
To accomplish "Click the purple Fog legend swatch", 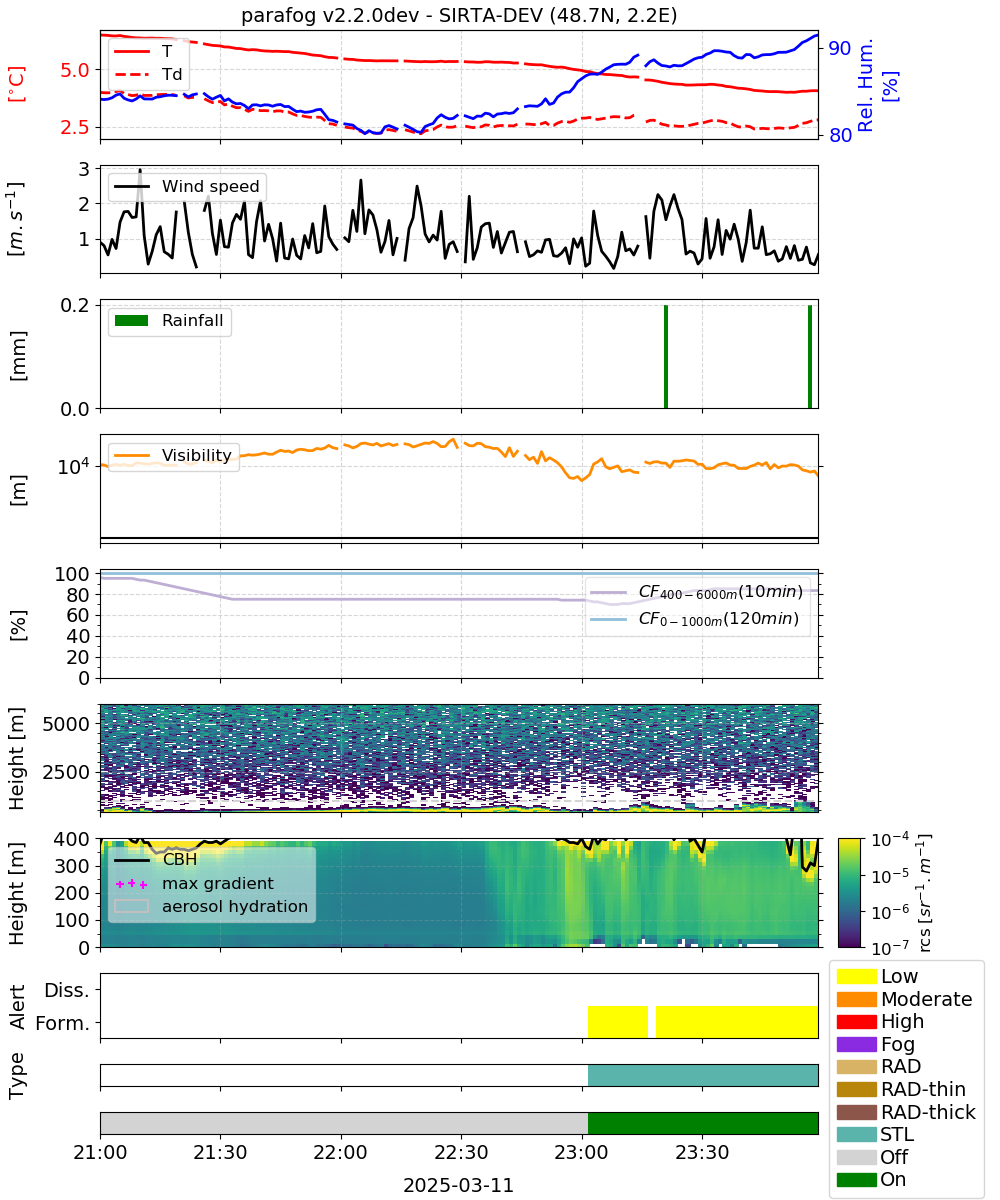I will [856, 1044].
